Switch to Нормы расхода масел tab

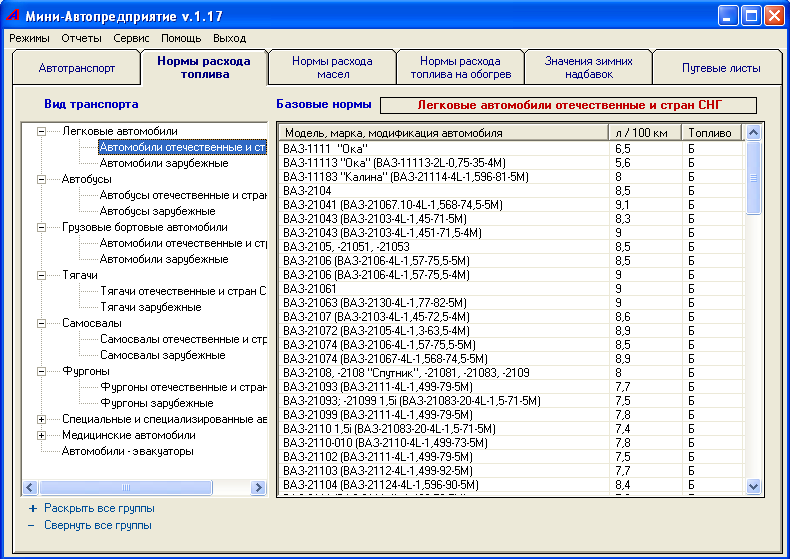(332, 67)
